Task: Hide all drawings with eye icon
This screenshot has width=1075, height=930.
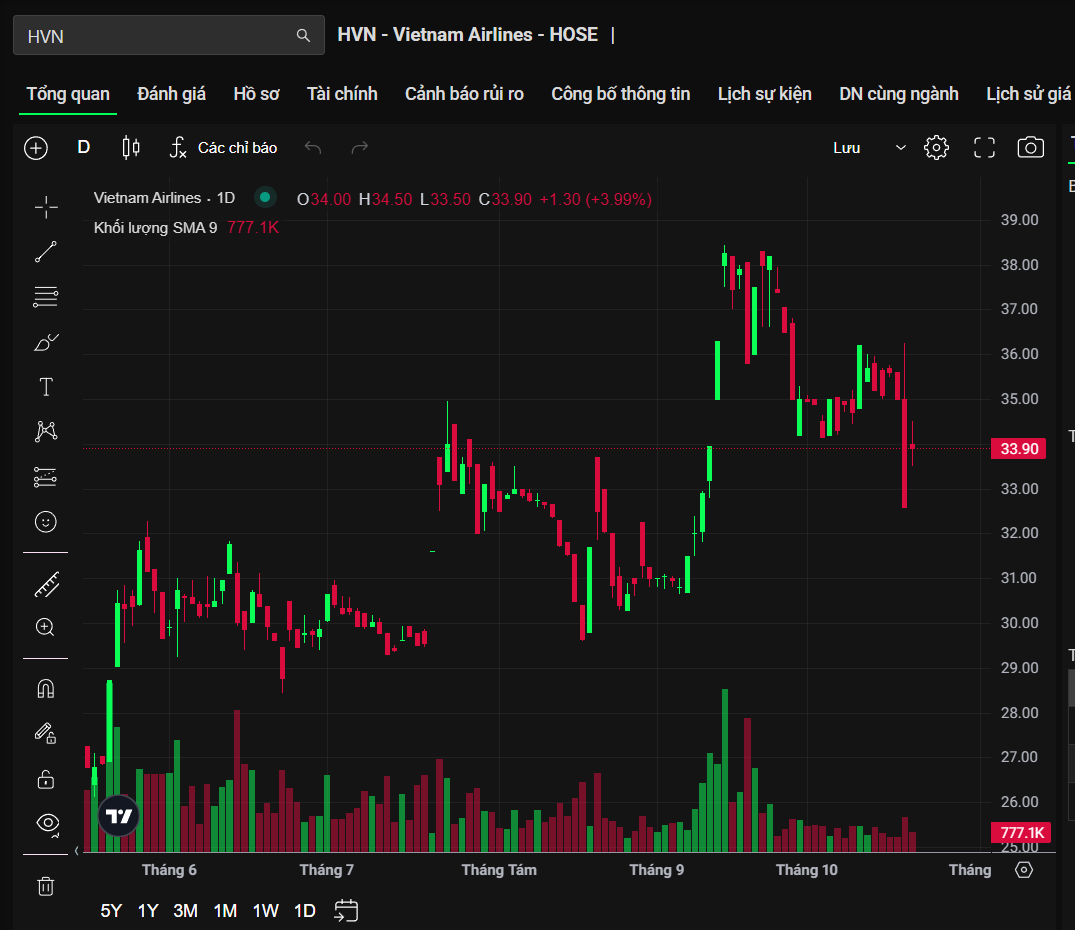Action: pyautogui.click(x=46, y=823)
